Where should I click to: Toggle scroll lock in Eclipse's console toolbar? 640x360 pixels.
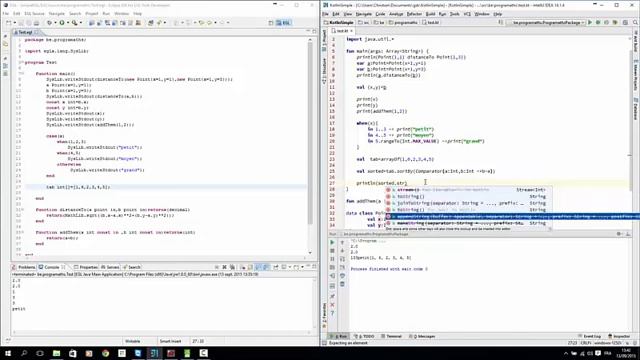(x=250, y=267)
